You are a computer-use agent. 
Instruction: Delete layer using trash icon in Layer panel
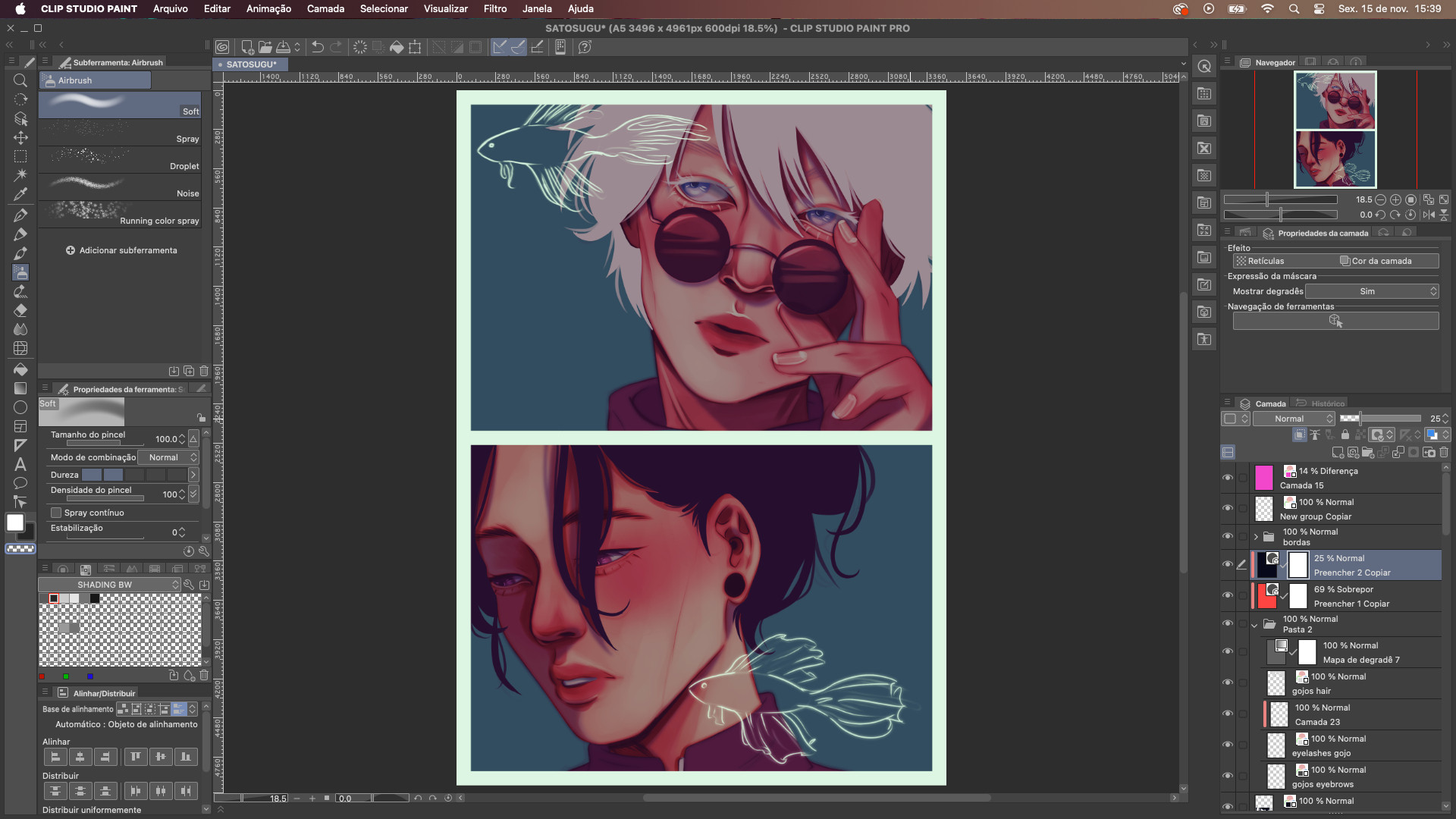click(x=1444, y=452)
